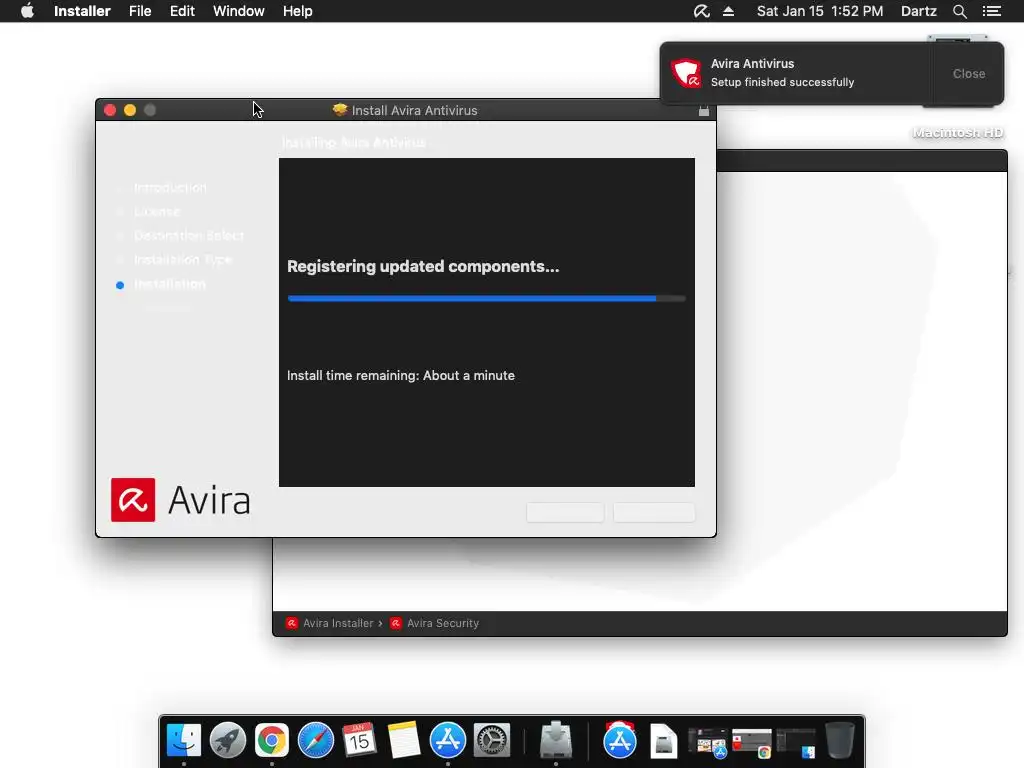The image size is (1024, 768).
Task: Click the lock icon in installer title bar
Action: click(703, 110)
